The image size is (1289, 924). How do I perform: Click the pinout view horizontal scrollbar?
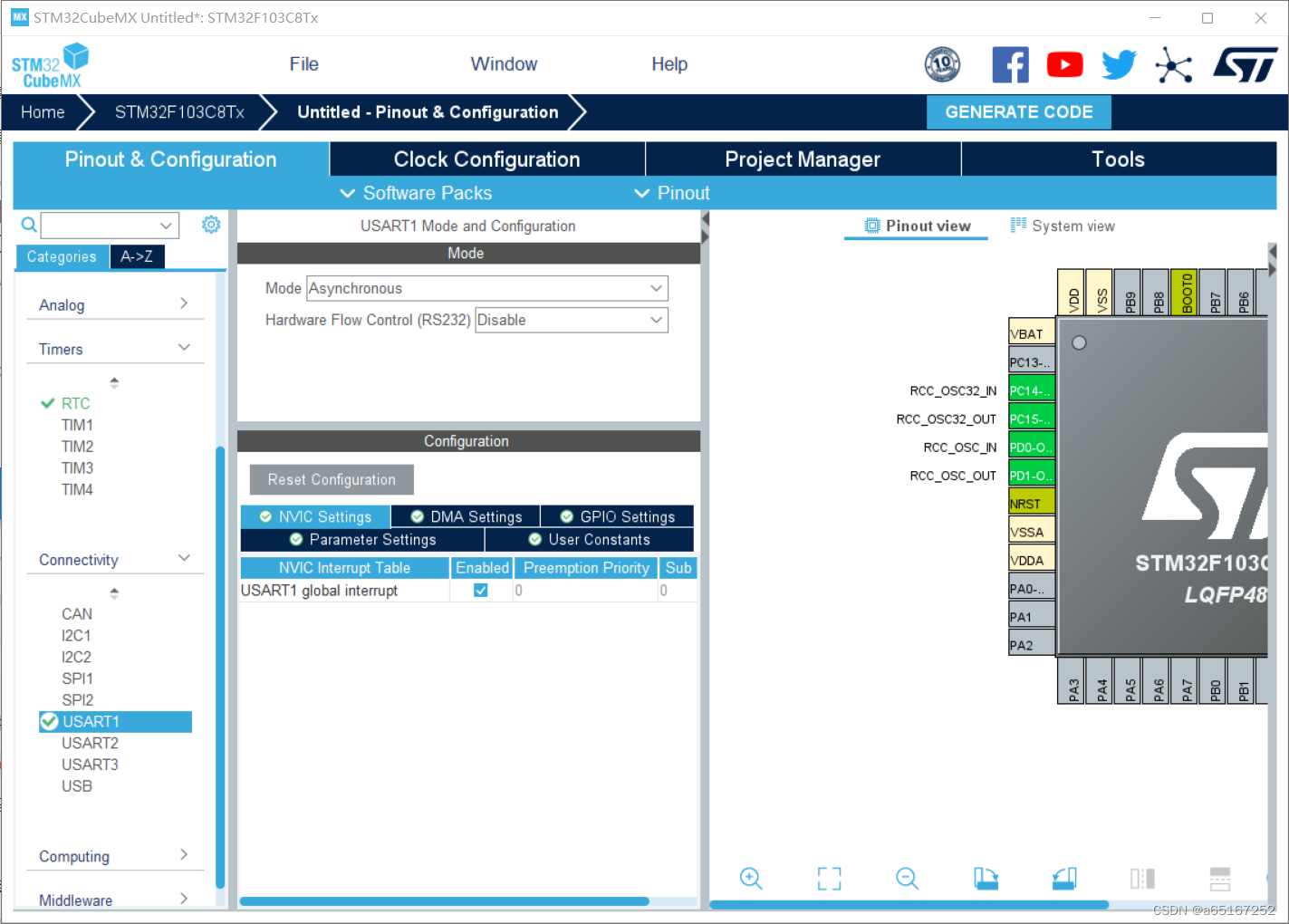point(909,904)
